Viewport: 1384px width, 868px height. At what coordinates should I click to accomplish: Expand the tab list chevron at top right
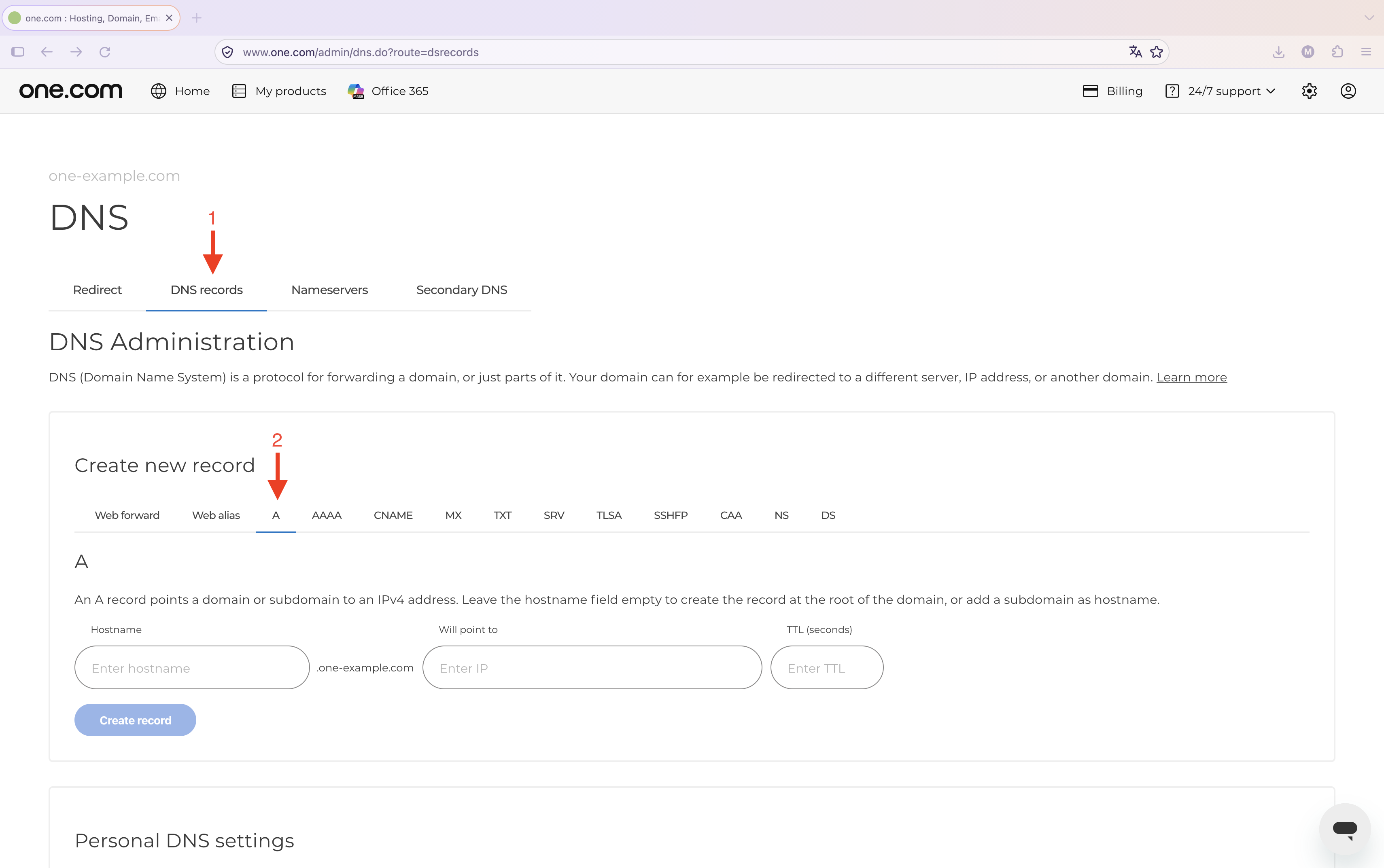click(1369, 18)
